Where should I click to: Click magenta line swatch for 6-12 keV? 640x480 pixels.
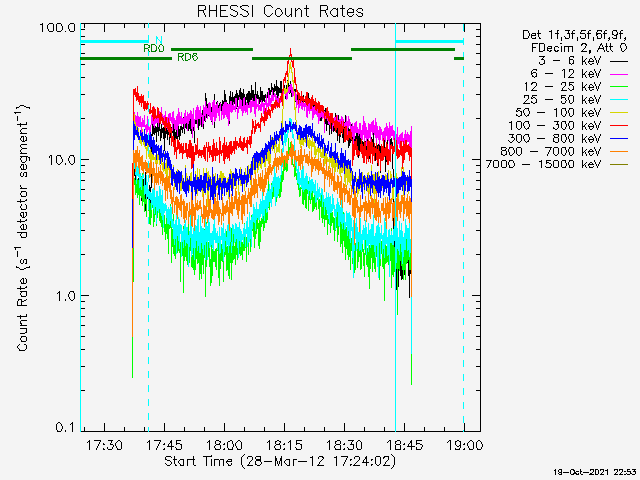(619, 74)
